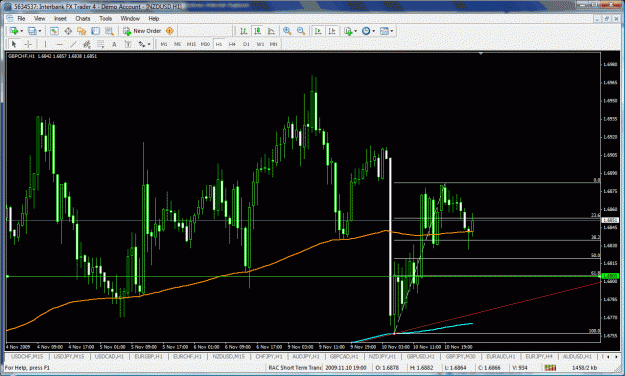Open the Tools menu
The image size is (625, 376).
106,19
